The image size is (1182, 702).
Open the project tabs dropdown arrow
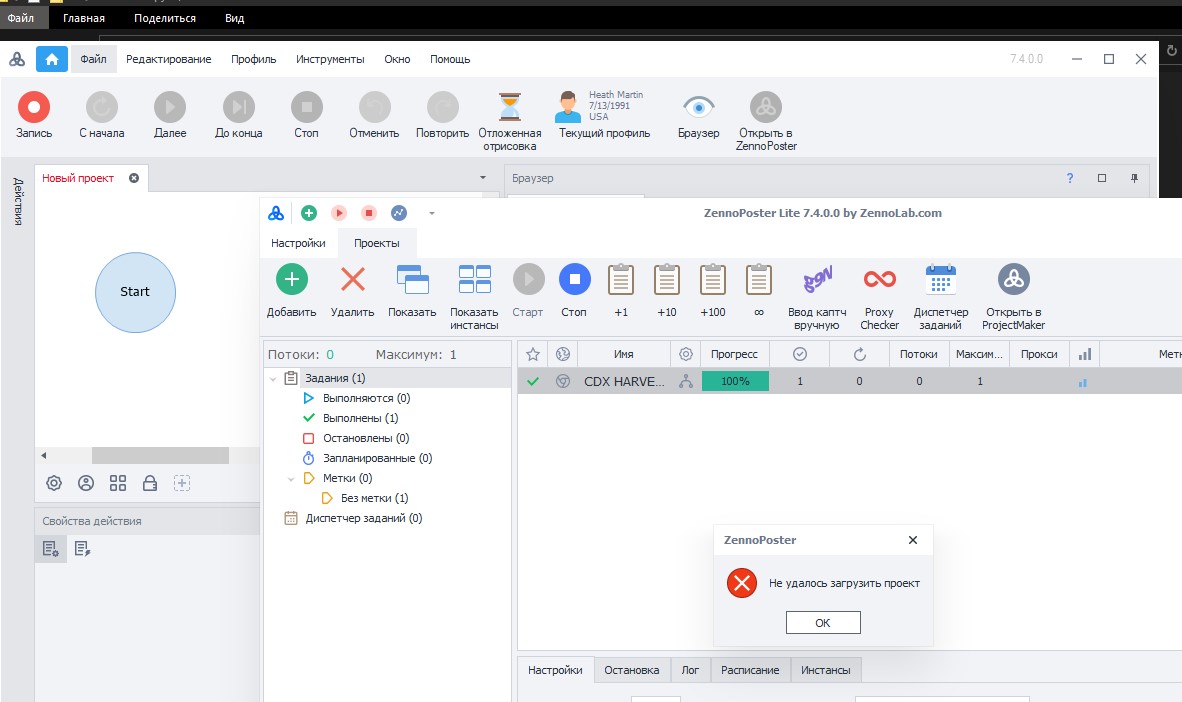pyautogui.click(x=483, y=178)
